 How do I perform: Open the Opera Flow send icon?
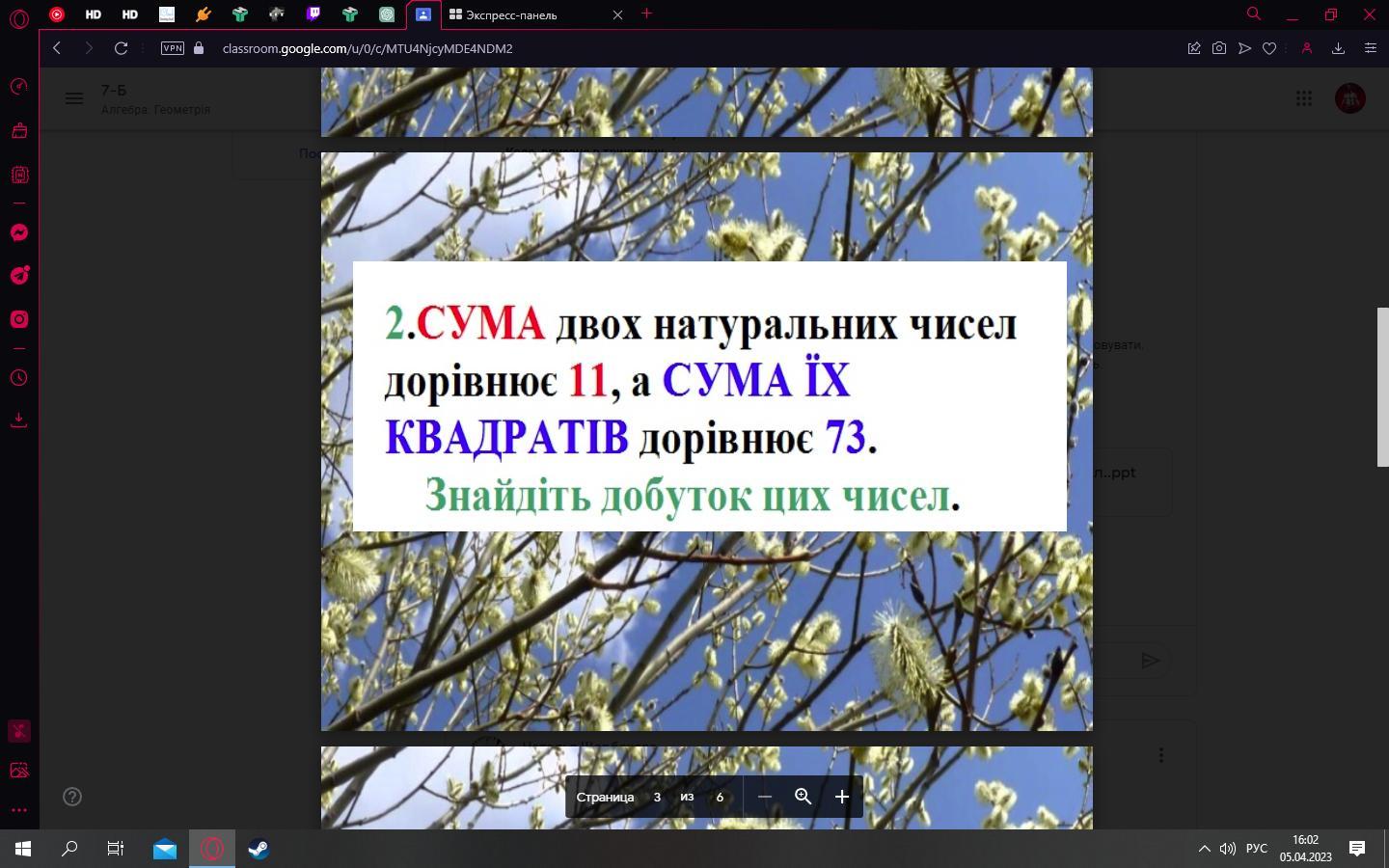(1245, 48)
